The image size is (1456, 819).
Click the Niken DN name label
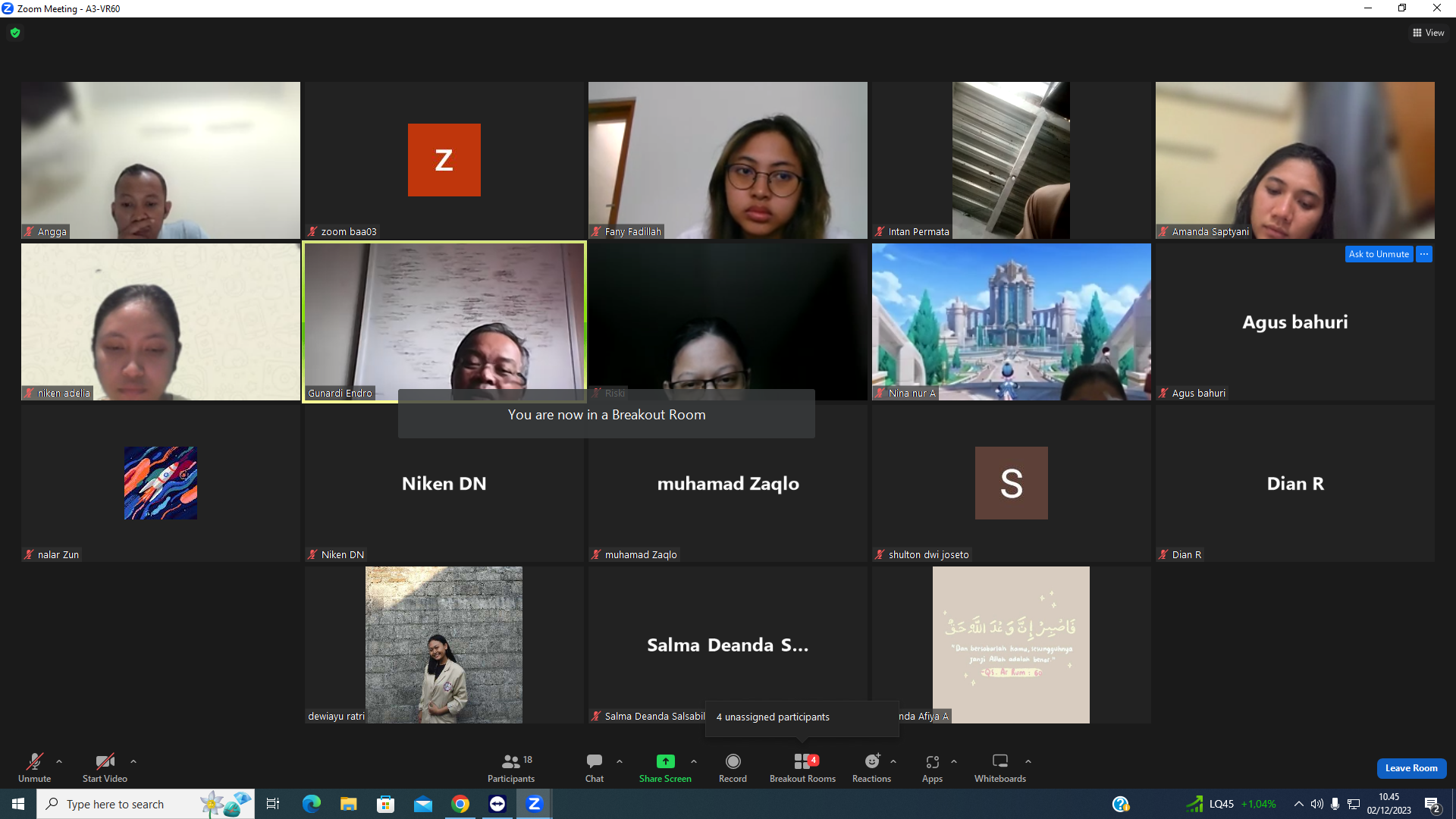342,555
